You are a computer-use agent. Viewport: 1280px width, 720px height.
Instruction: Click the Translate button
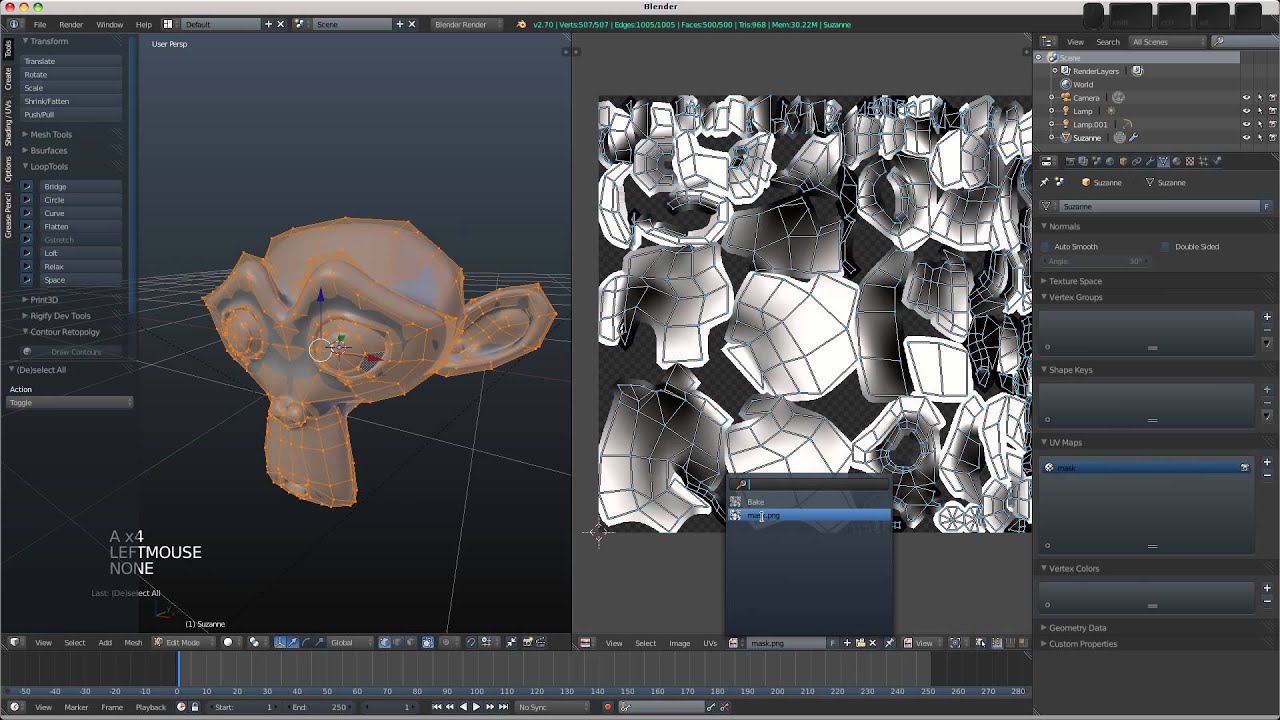click(x=71, y=61)
